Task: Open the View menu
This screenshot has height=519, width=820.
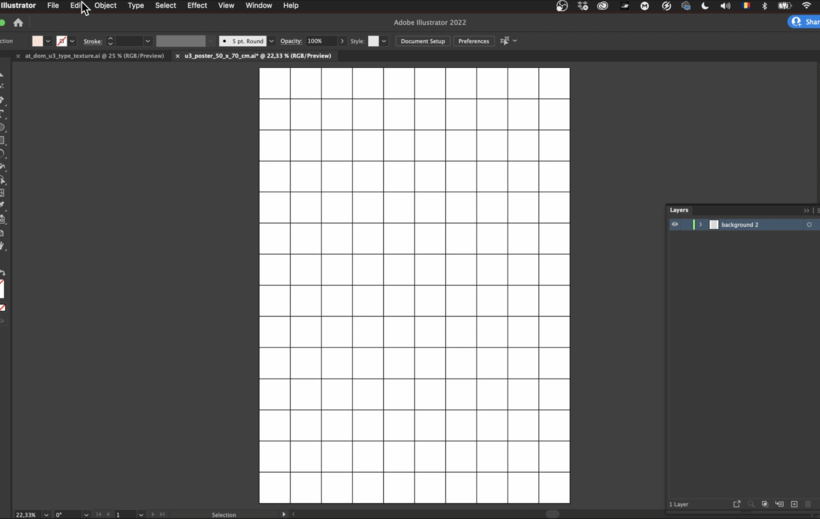Action: 226,6
